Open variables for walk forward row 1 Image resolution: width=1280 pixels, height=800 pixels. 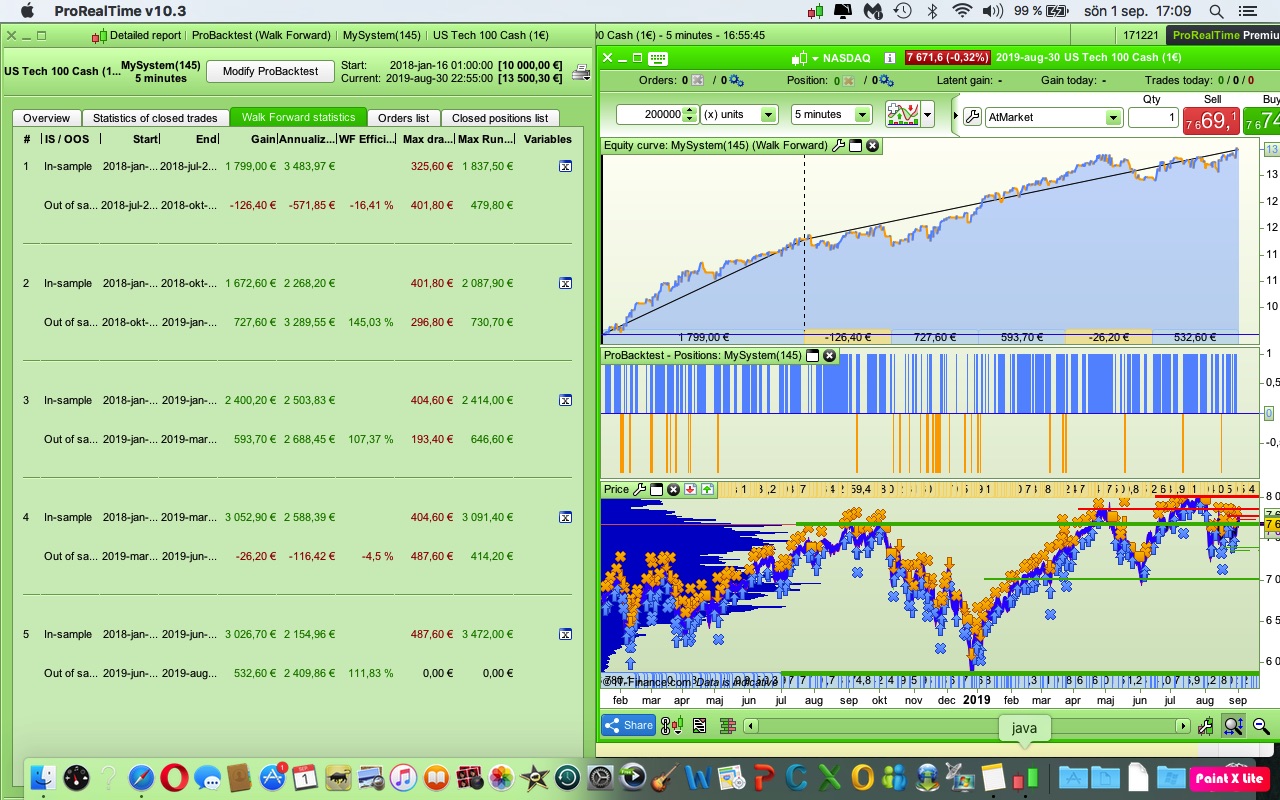(x=565, y=167)
